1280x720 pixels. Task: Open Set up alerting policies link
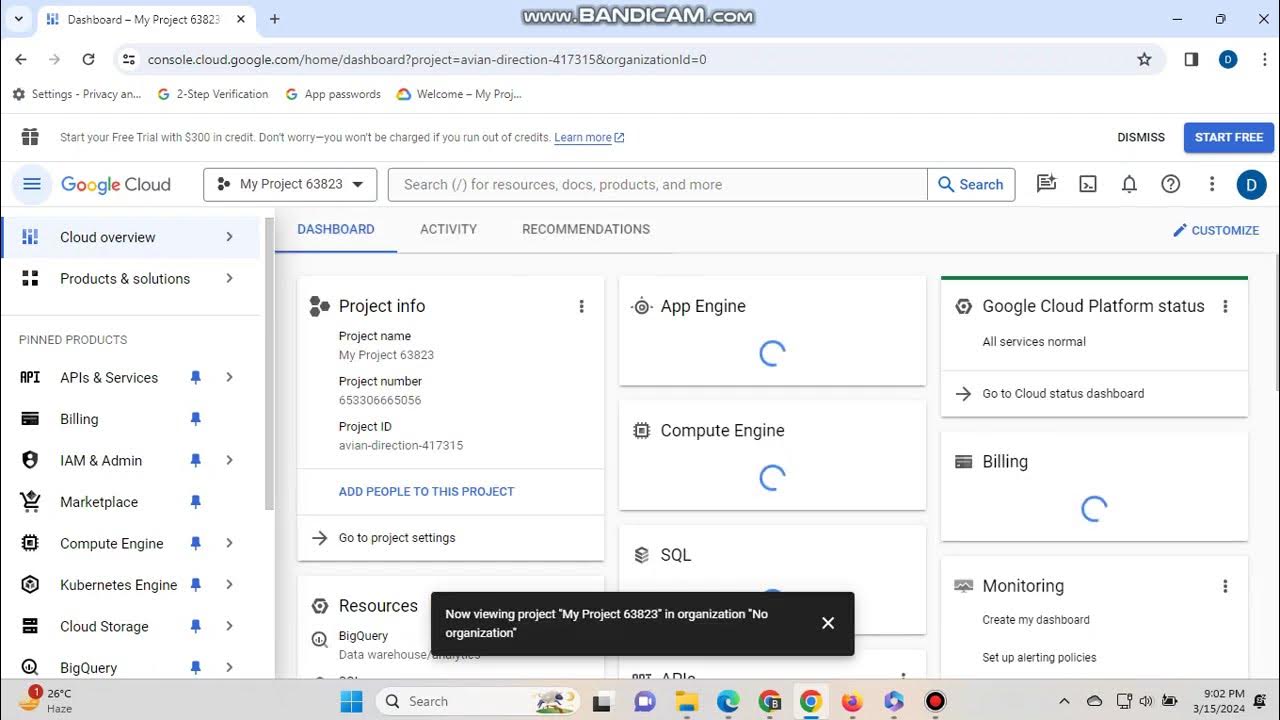click(x=1039, y=657)
